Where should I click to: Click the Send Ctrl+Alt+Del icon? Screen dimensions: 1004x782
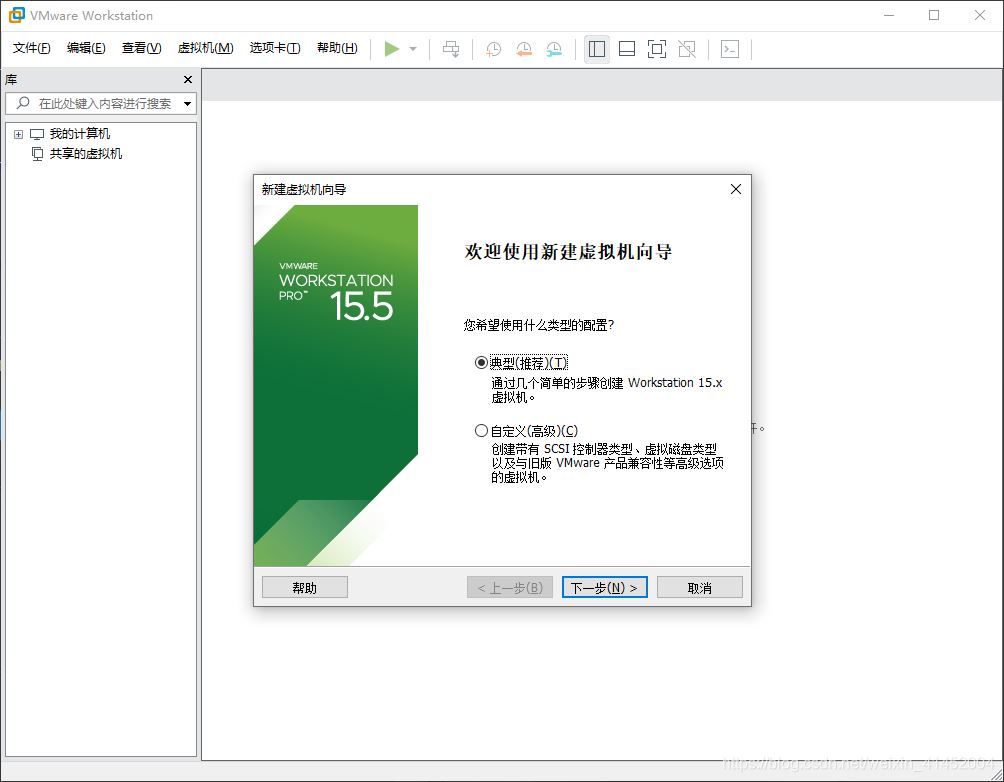pos(450,48)
